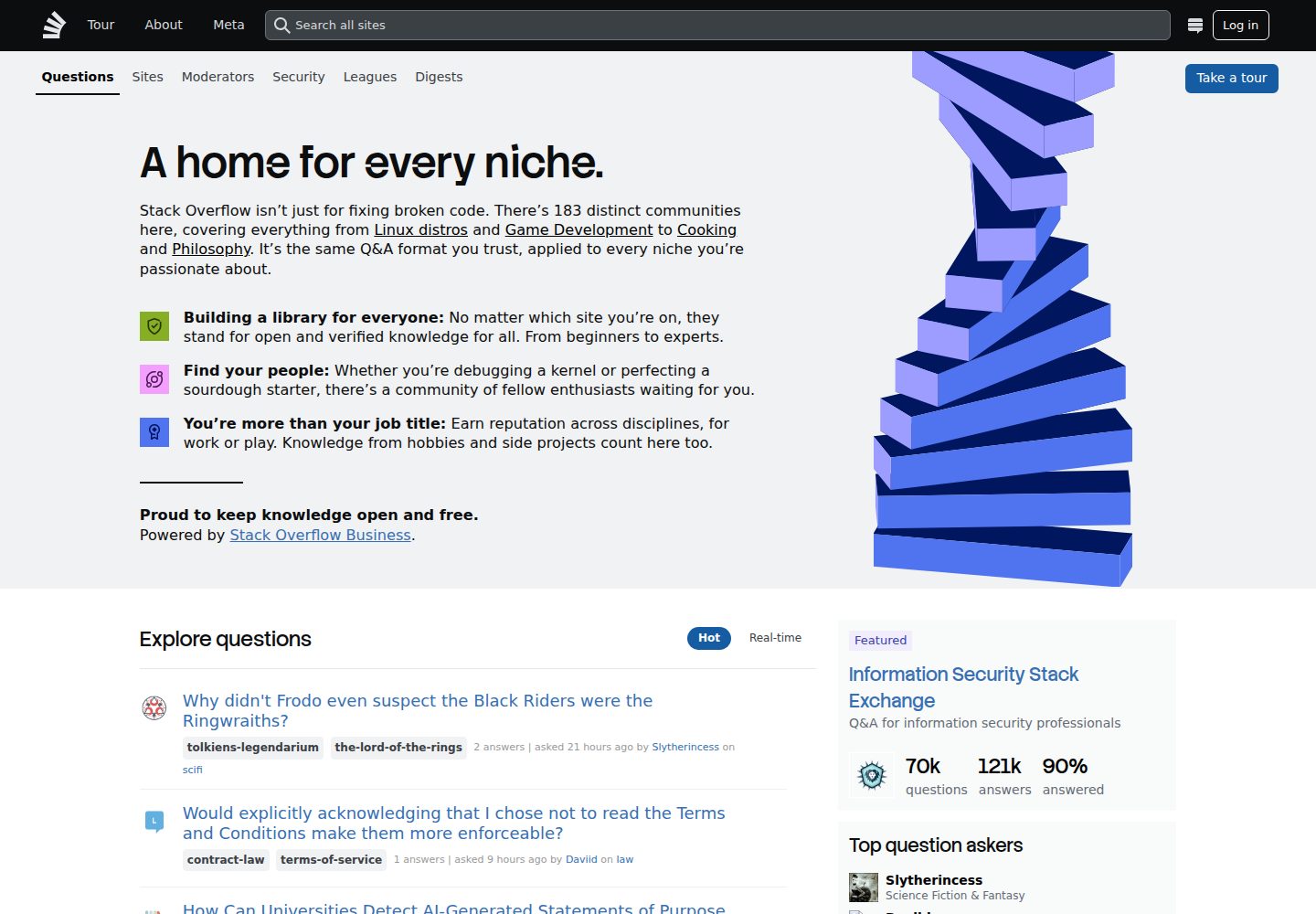The image size is (1316, 914).
Task: Select the Hot questions filter
Action: coord(709,638)
